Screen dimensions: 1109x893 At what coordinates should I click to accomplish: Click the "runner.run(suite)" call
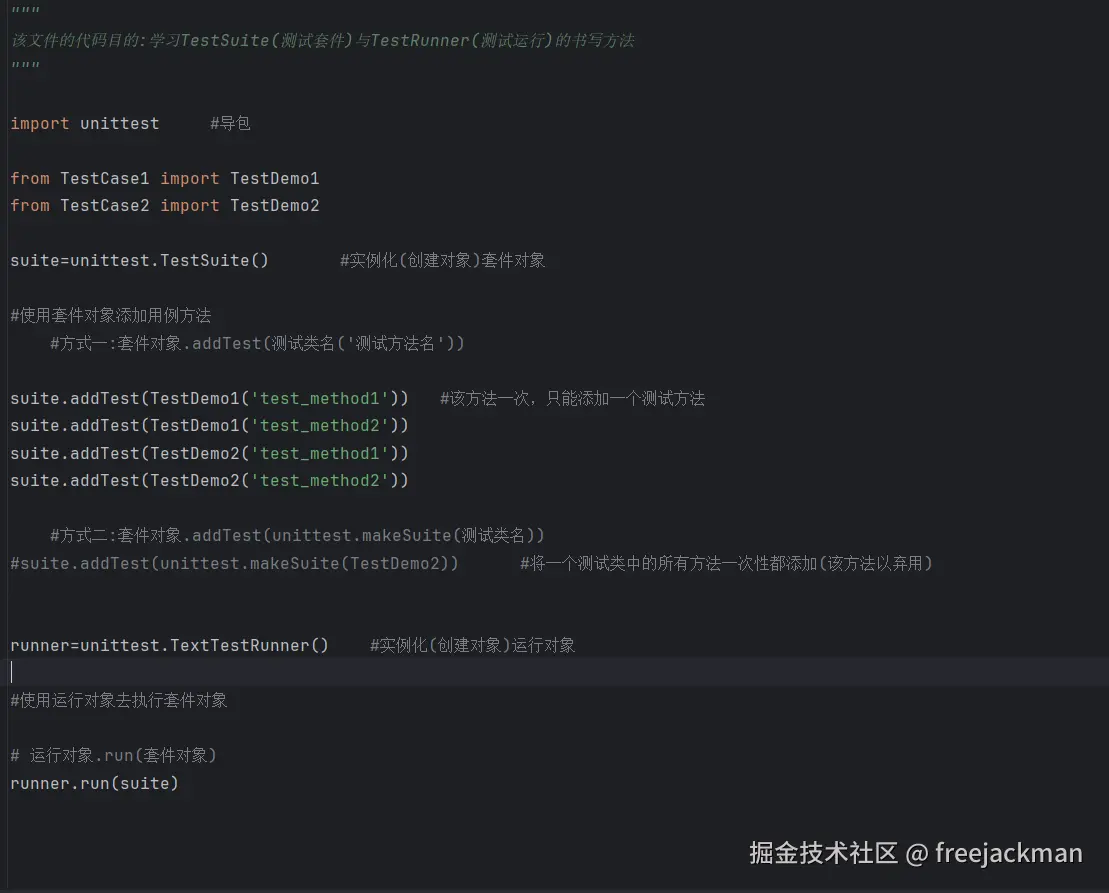pos(95,784)
